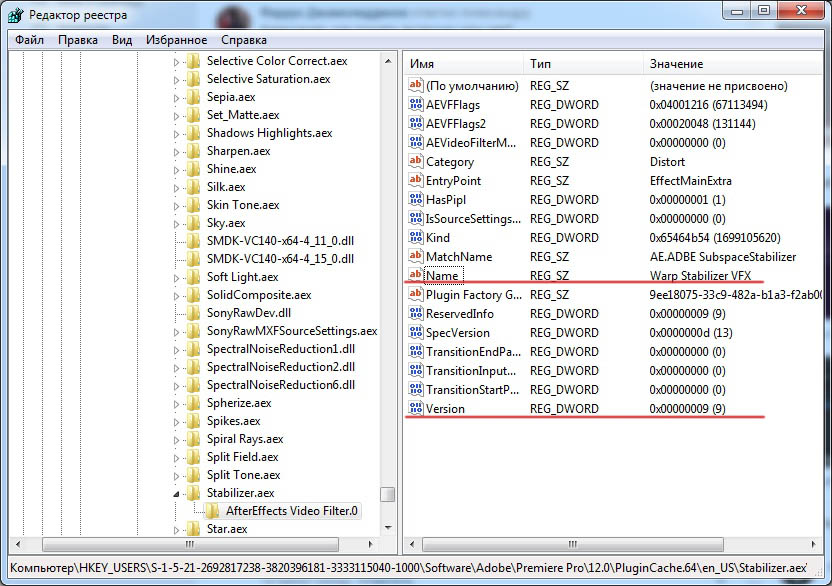Select the SolidComposite.aex key
The width and height of the screenshot is (832, 586).
(x=259, y=295)
